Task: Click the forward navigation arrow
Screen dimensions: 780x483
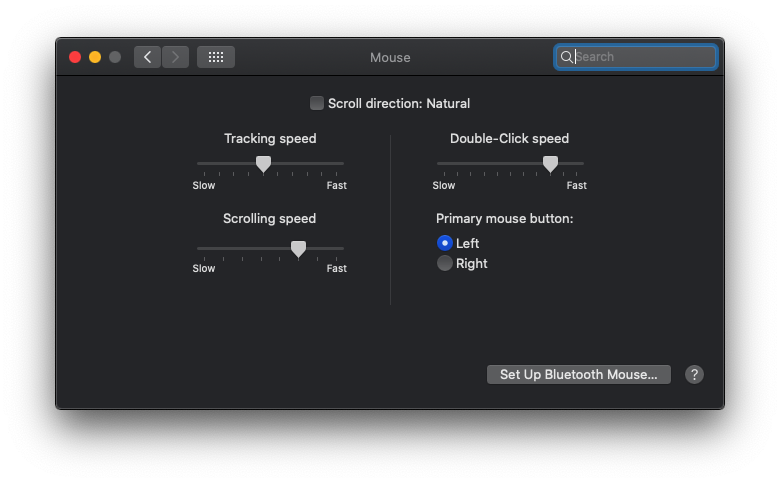Action: 175,57
